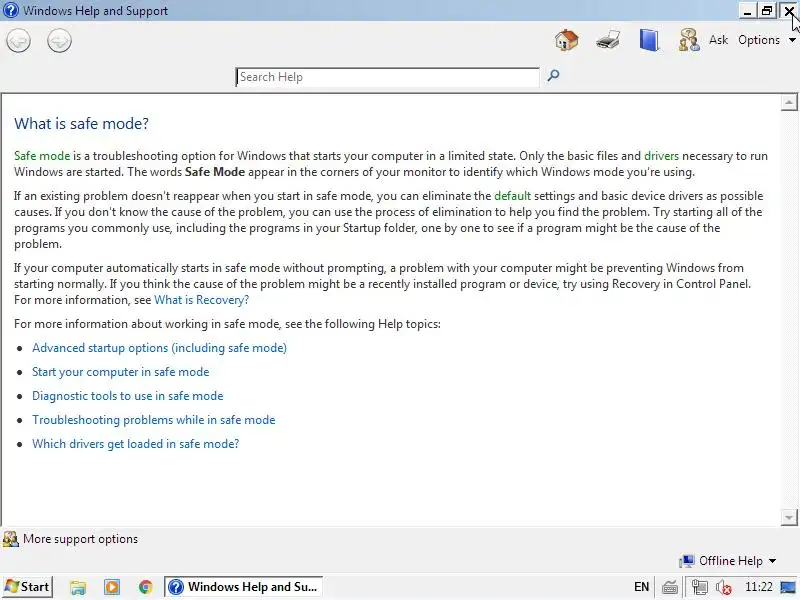Launch the media player from the taskbar
The image size is (800, 600).
112,587
